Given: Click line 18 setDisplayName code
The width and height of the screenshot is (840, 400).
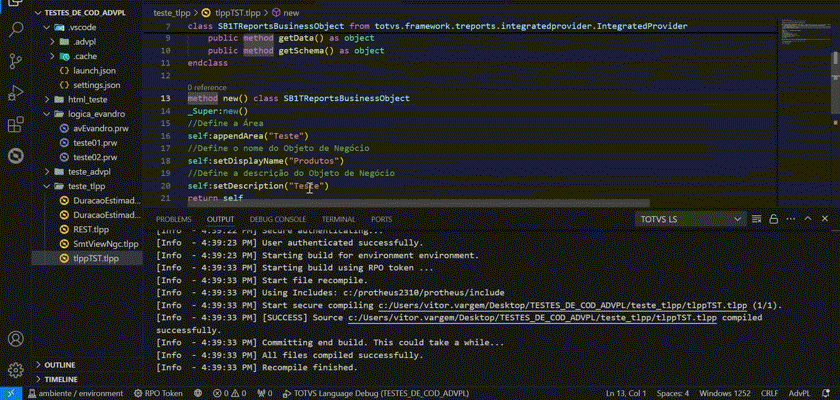Looking at the screenshot, I should pyautogui.click(x=266, y=161).
